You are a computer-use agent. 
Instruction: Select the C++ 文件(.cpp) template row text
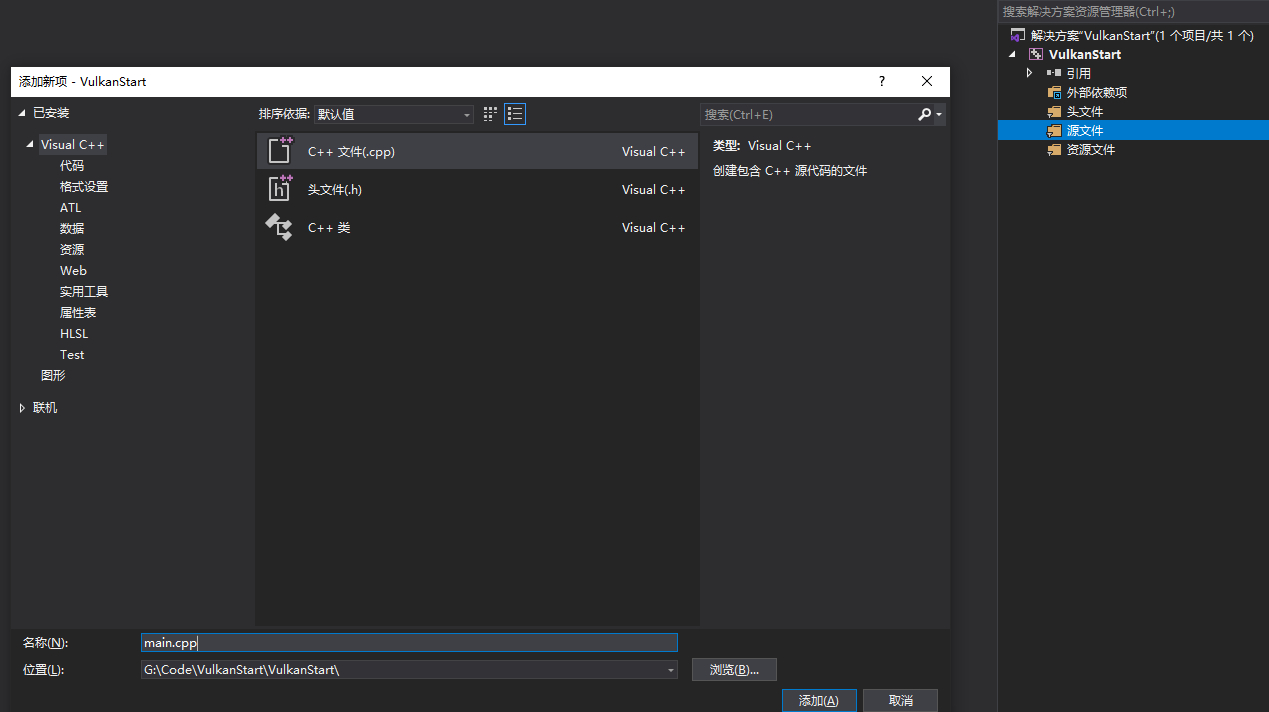[351, 152]
